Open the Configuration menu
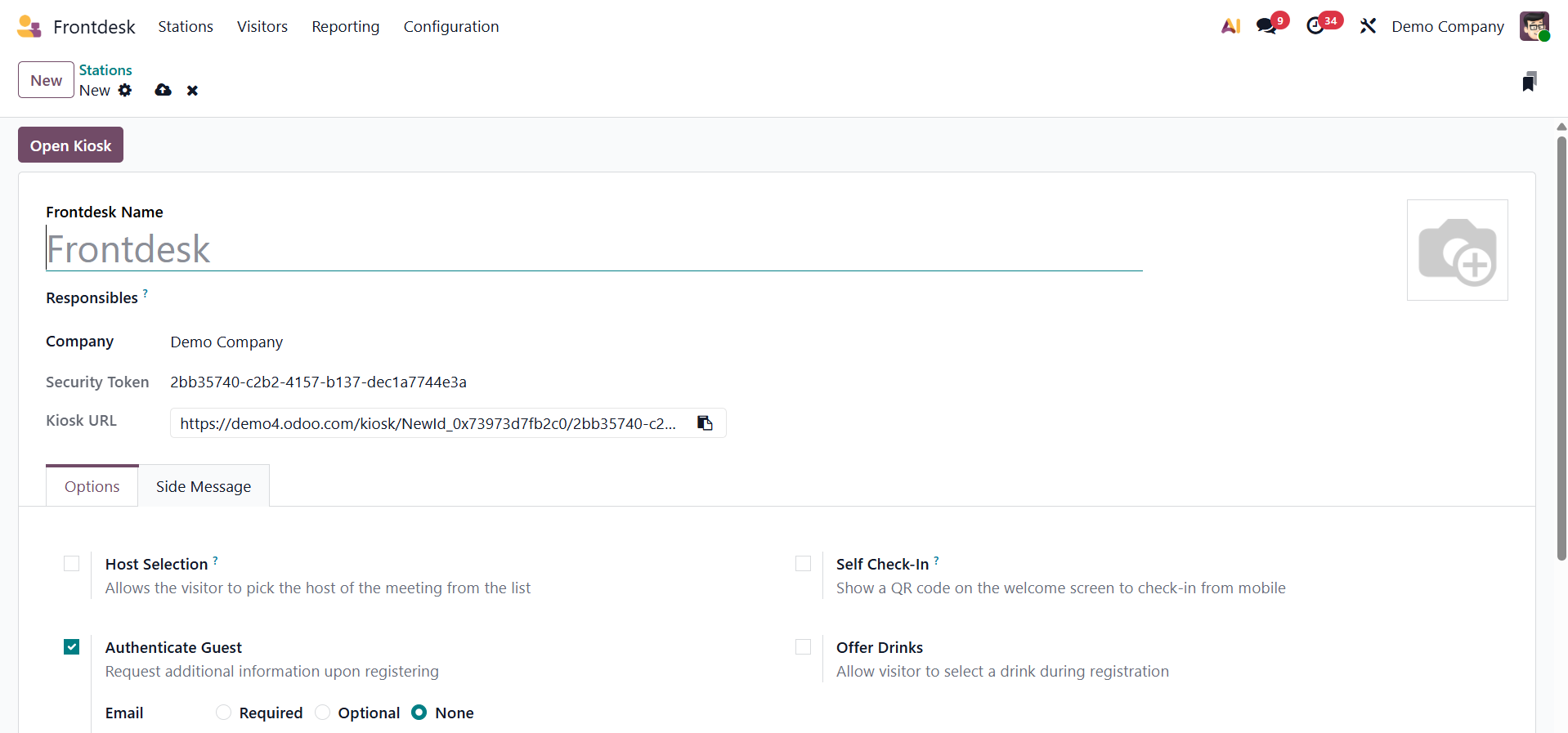Screen dimensions: 1568x733 pos(450,26)
